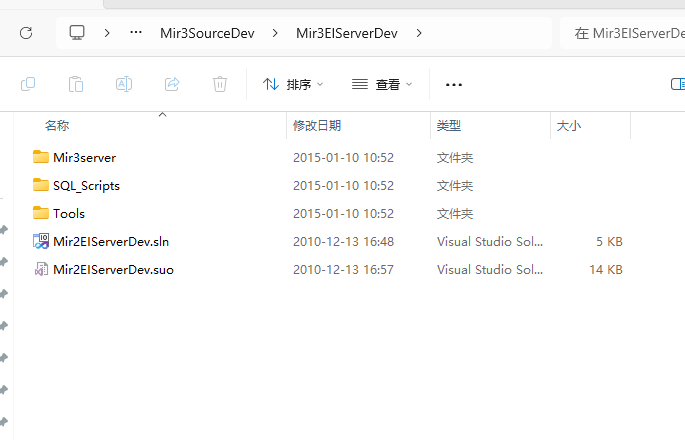Click the Mir3EIServerDev breadcrumb
Image resolution: width=685 pixels, height=440 pixels.
click(347, 33)
